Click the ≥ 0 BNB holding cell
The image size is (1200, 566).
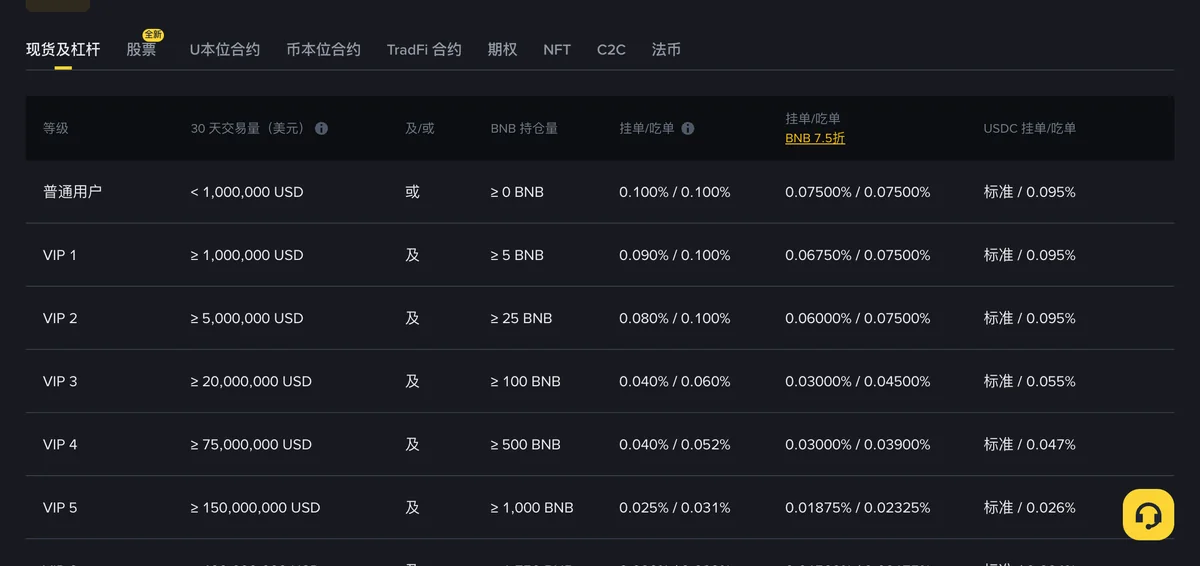pos(517,191)
